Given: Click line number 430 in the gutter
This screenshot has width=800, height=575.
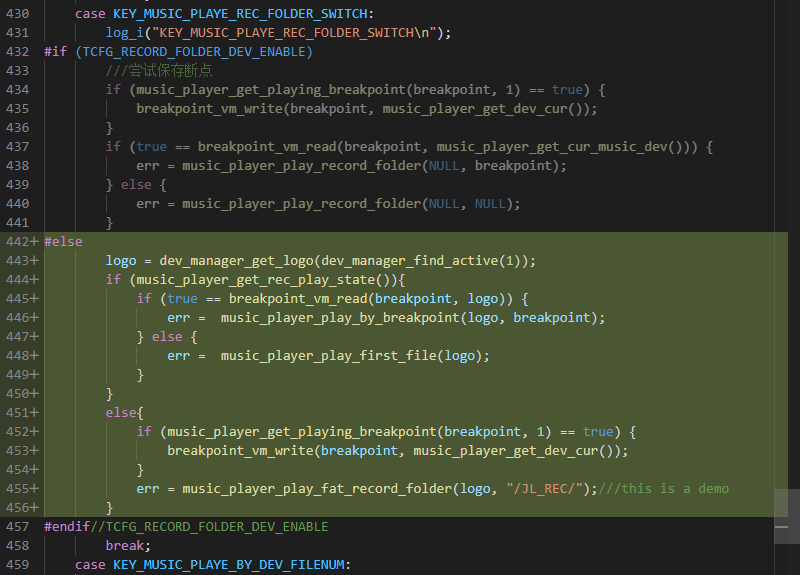Looking at the screenshot, I should (x=17, y=14).
